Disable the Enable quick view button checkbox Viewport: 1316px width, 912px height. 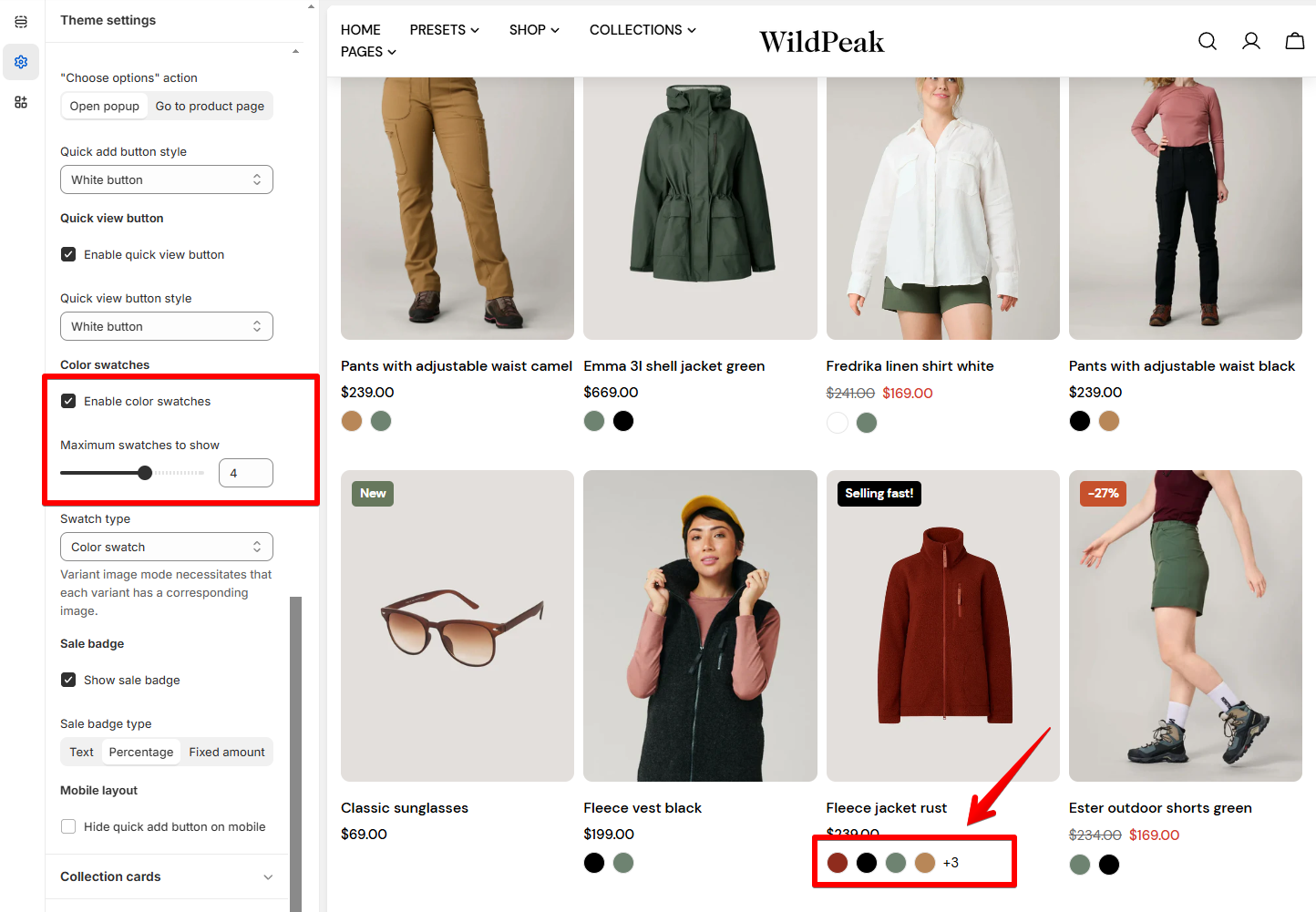click(x=68, y=254)
